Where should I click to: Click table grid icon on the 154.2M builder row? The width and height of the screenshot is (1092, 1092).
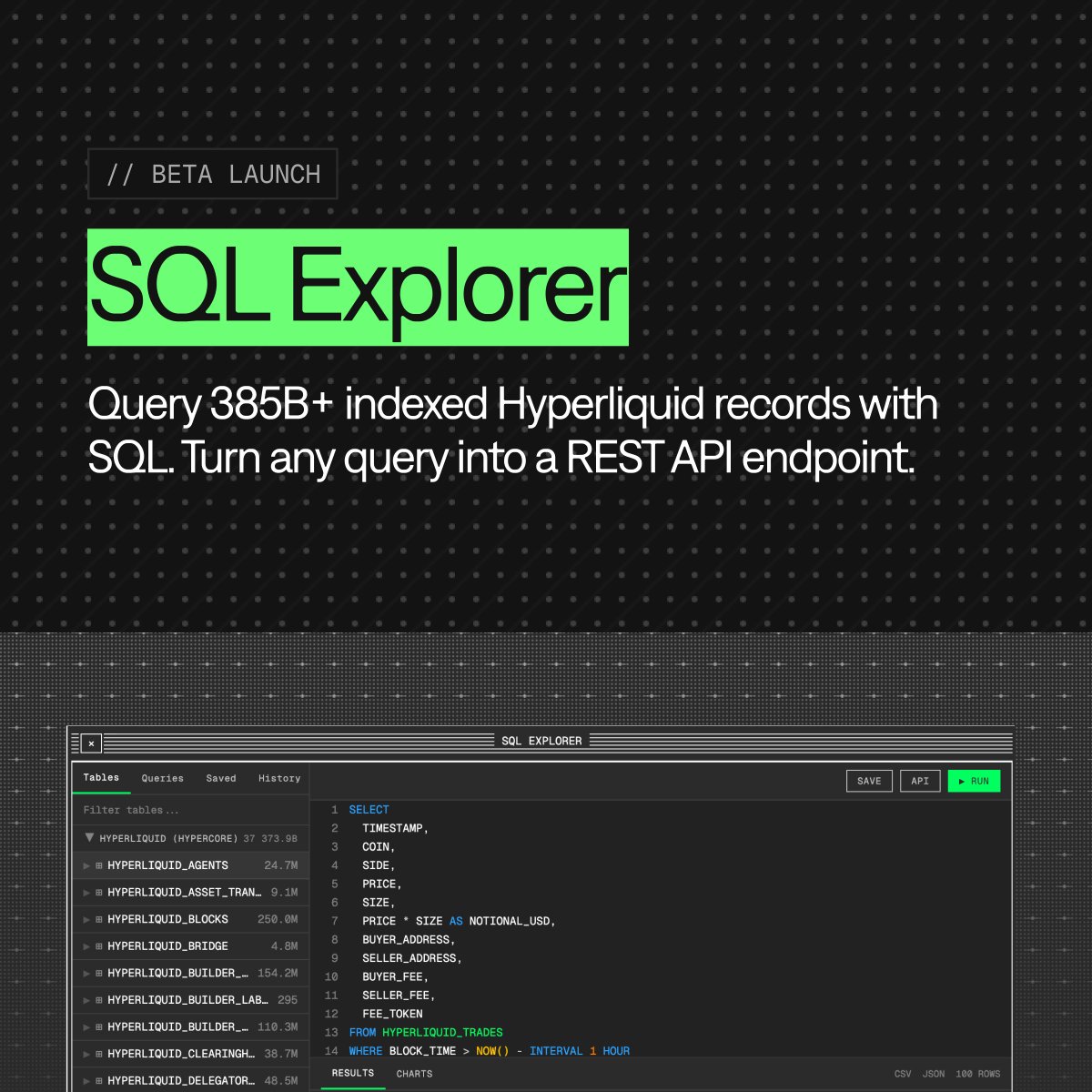(99, 973)
